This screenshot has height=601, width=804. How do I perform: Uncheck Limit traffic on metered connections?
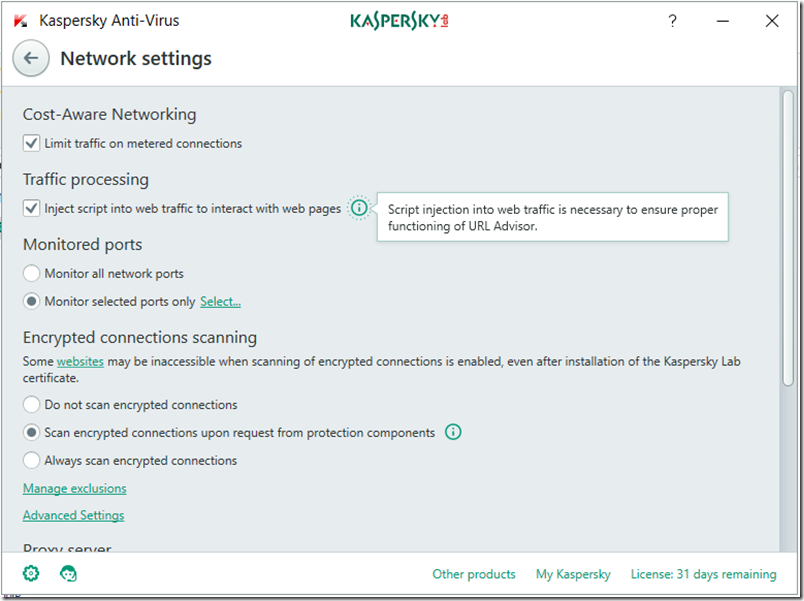31,143
